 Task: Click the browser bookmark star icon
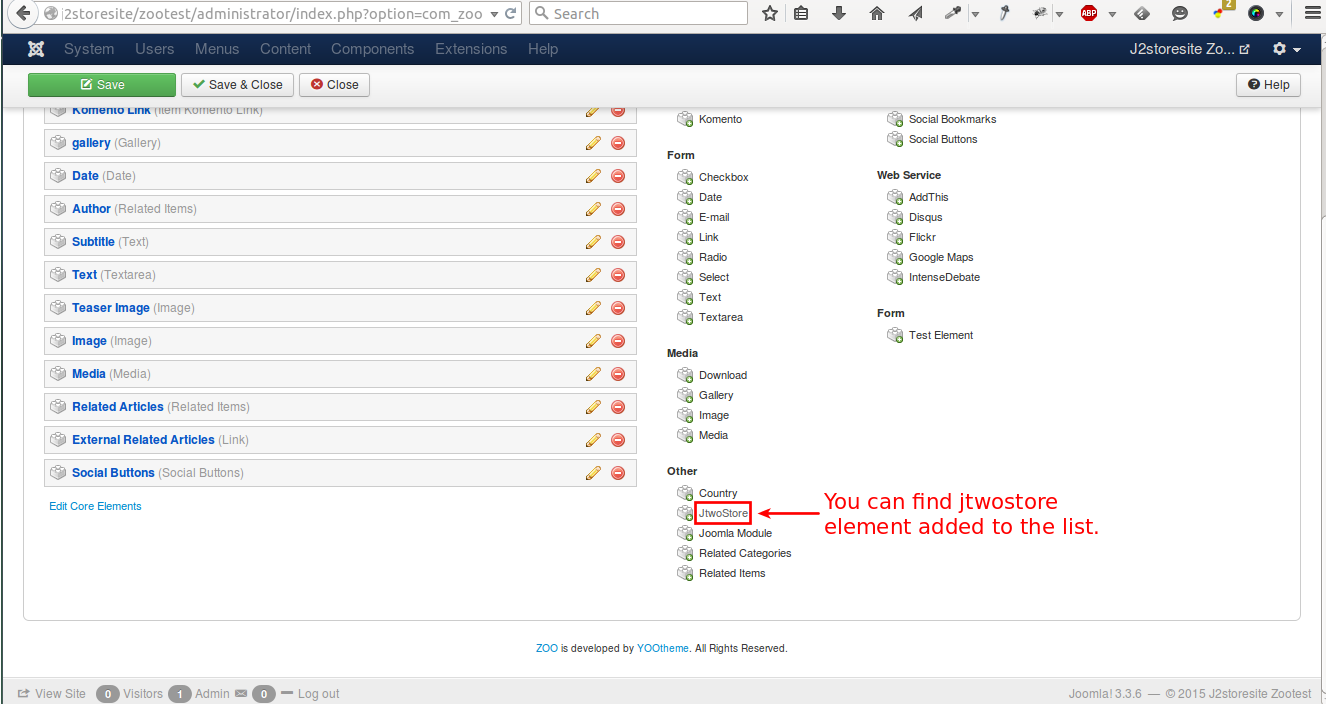pyautogui.click(x=770, y=14)
